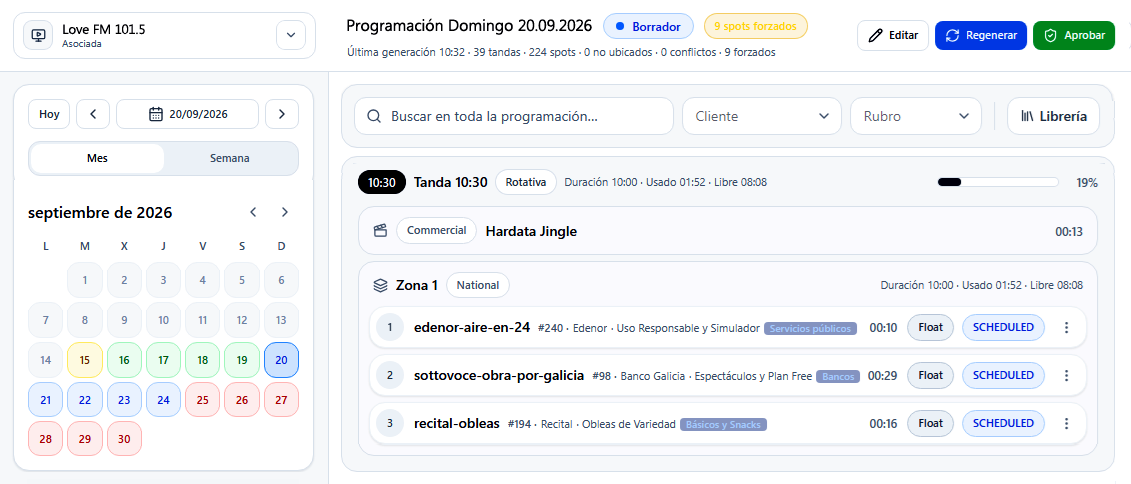
Task: Select the edenor-aire-en-24 spot row
Action: pos(728,327)
